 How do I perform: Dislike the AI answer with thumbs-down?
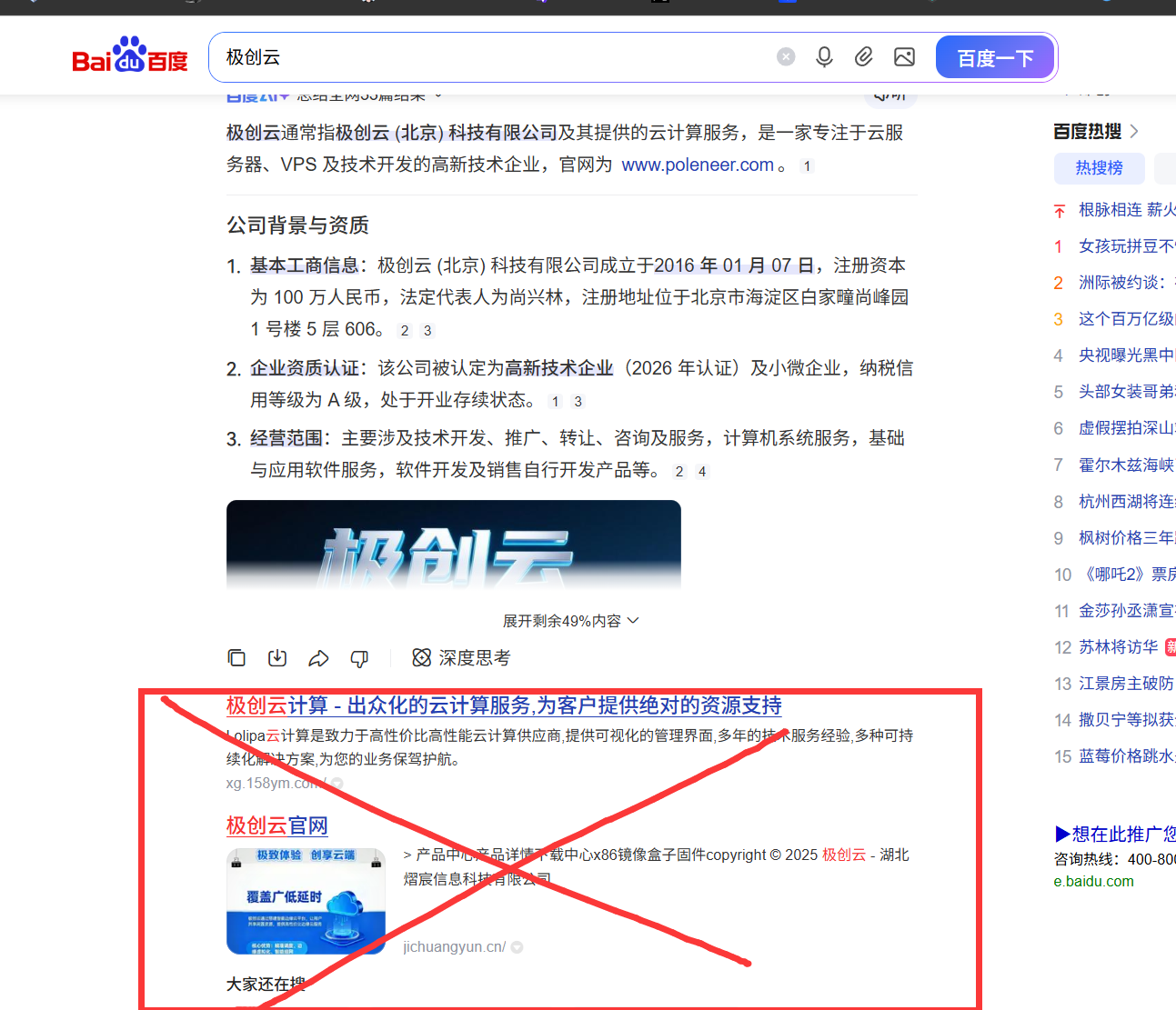(x=359, y=657)
